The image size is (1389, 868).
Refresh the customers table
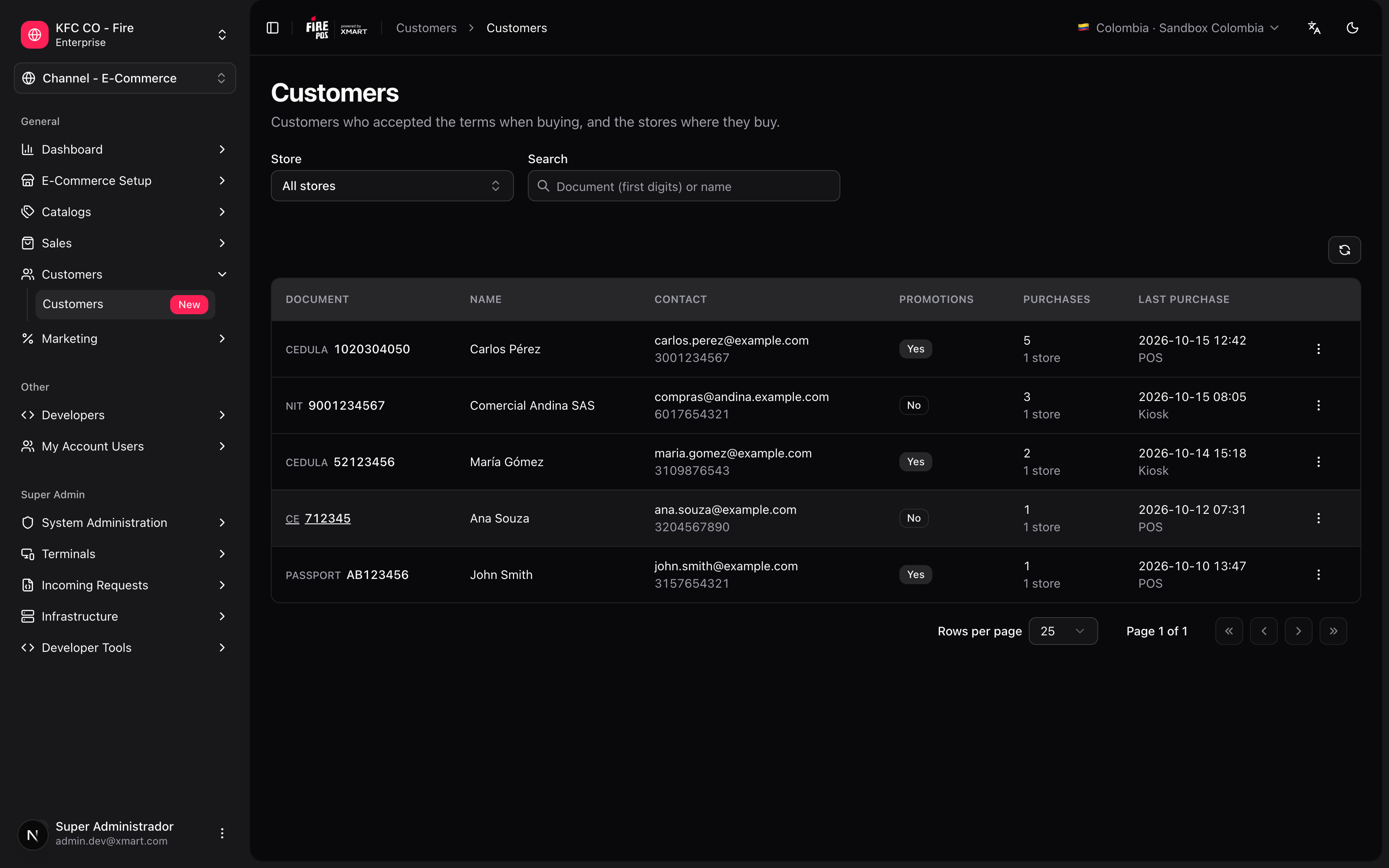coord(1344,250)
